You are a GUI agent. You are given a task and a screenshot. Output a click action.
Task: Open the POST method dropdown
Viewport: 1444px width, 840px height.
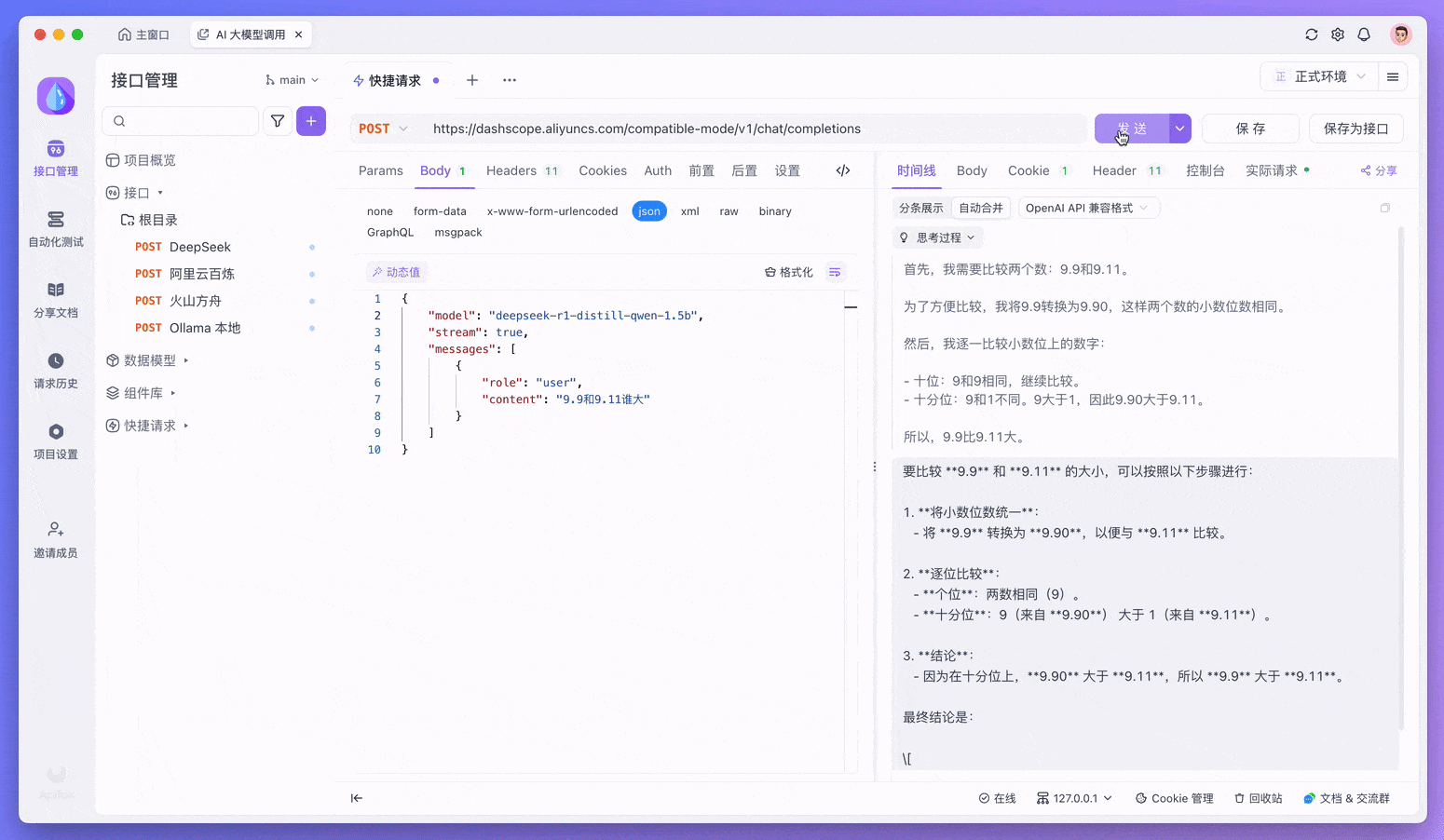(x=383, y=129)
